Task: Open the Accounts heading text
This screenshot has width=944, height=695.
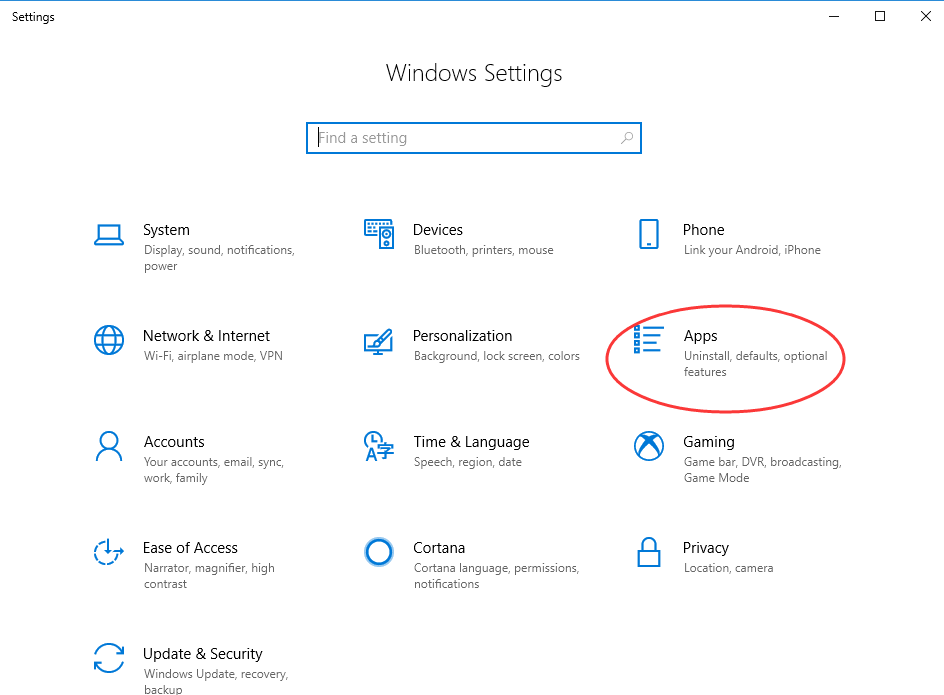Action: coord(174,441)
